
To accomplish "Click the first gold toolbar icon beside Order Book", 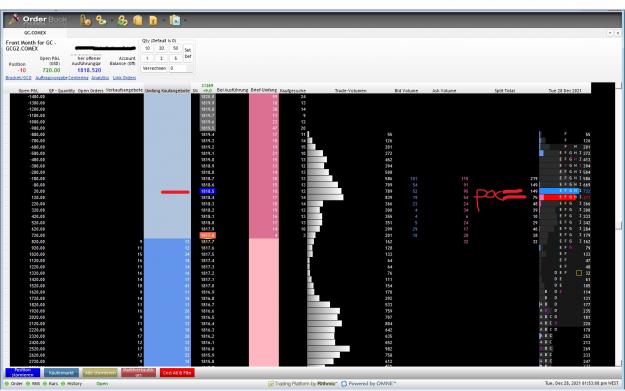I will [x=85, y=20].
